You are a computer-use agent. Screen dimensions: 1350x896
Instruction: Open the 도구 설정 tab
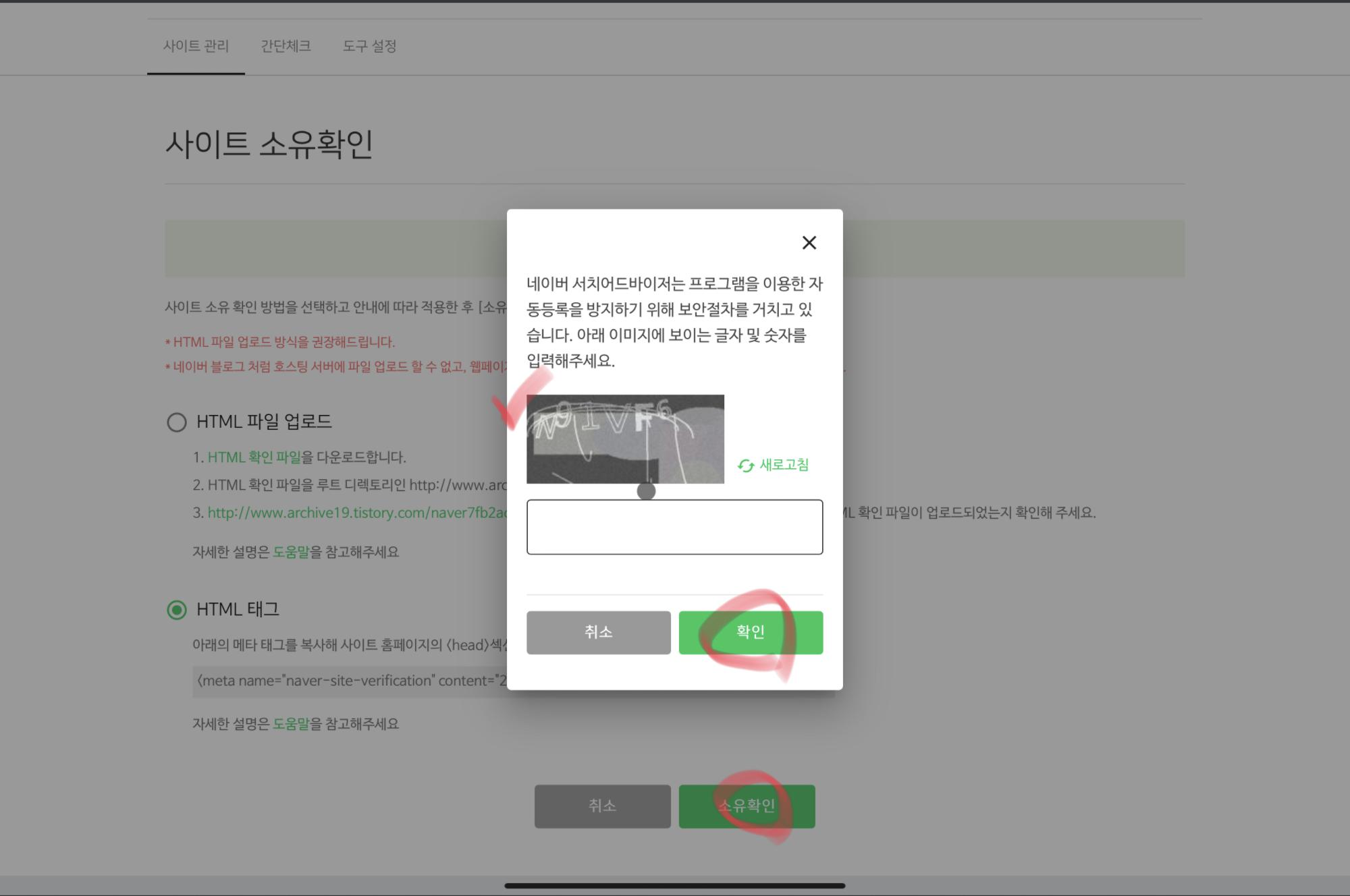click(369, 46)
